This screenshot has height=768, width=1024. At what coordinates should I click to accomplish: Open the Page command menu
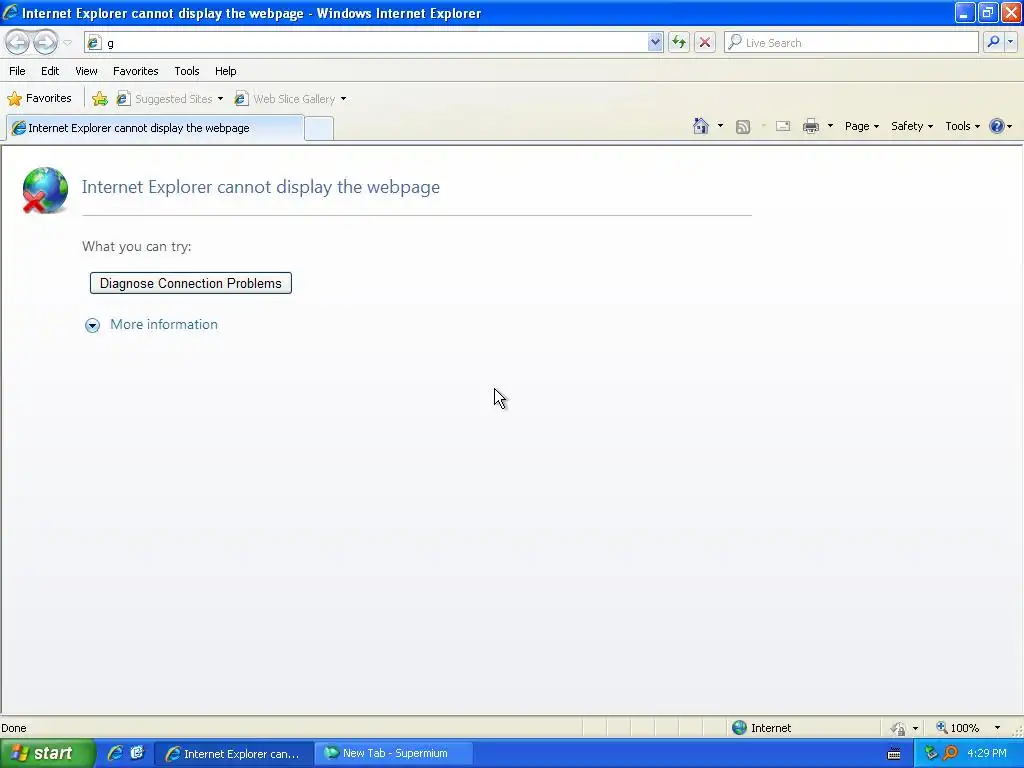tap(861, 126)
